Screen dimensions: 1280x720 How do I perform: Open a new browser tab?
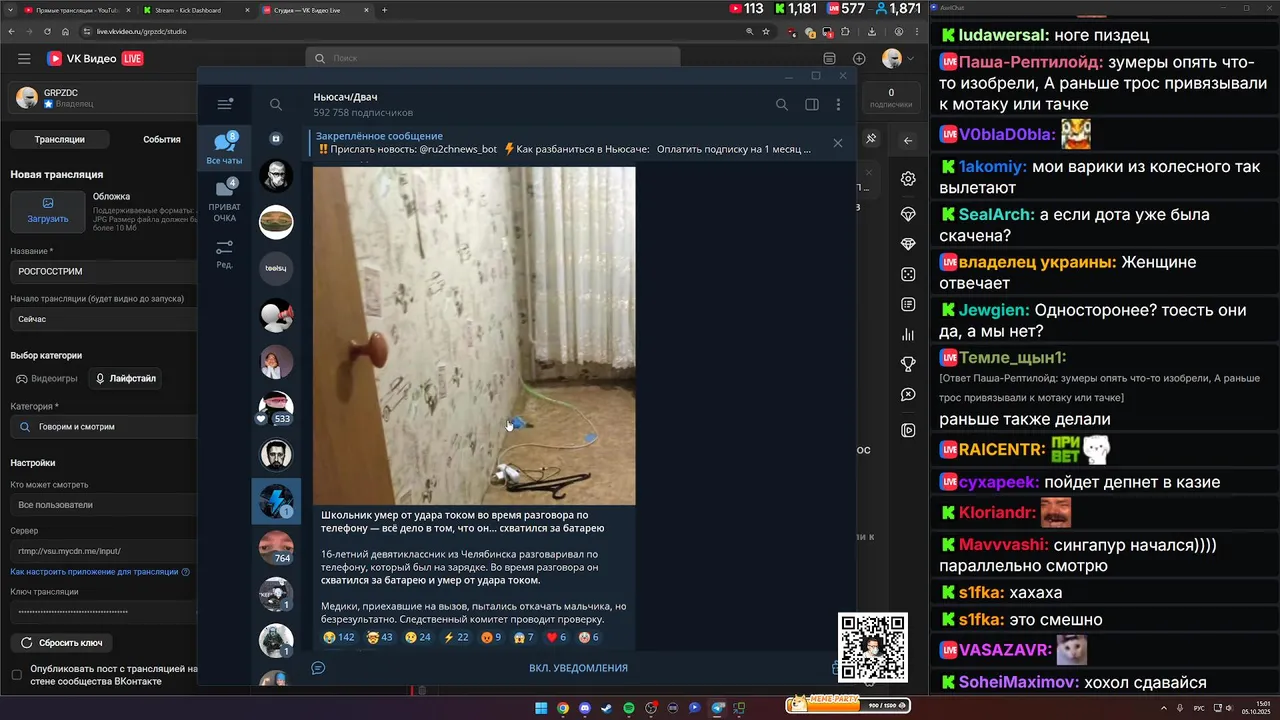tap(384, 10)
